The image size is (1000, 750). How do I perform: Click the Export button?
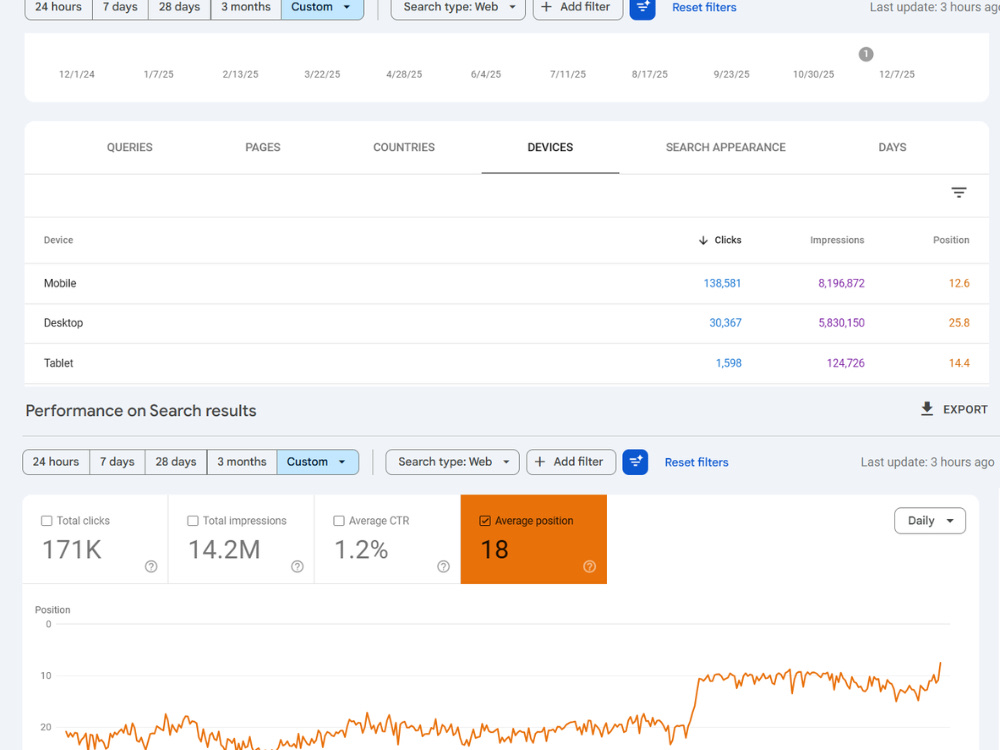pos(954,409)
